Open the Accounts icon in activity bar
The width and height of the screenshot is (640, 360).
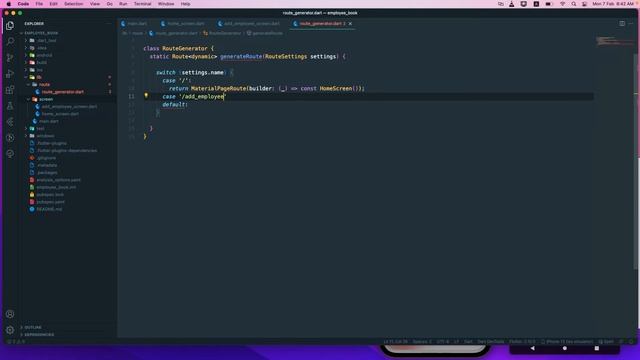(x=10, y=314)
